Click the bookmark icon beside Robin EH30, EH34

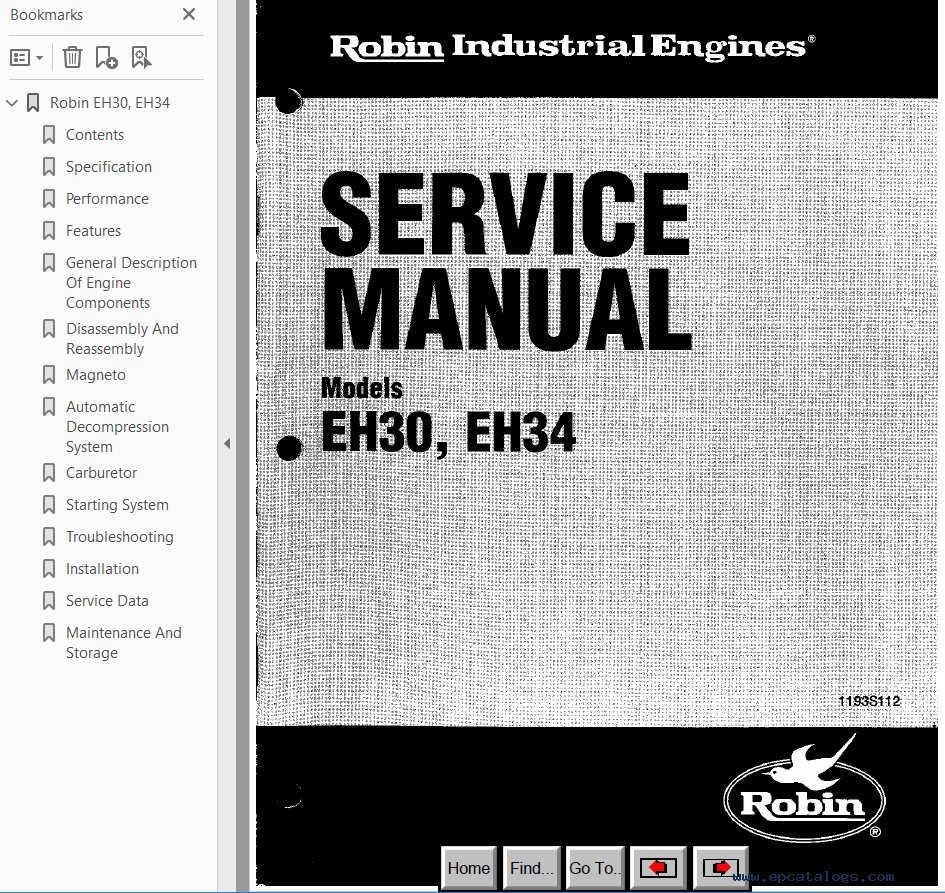(x=33, y=103)
